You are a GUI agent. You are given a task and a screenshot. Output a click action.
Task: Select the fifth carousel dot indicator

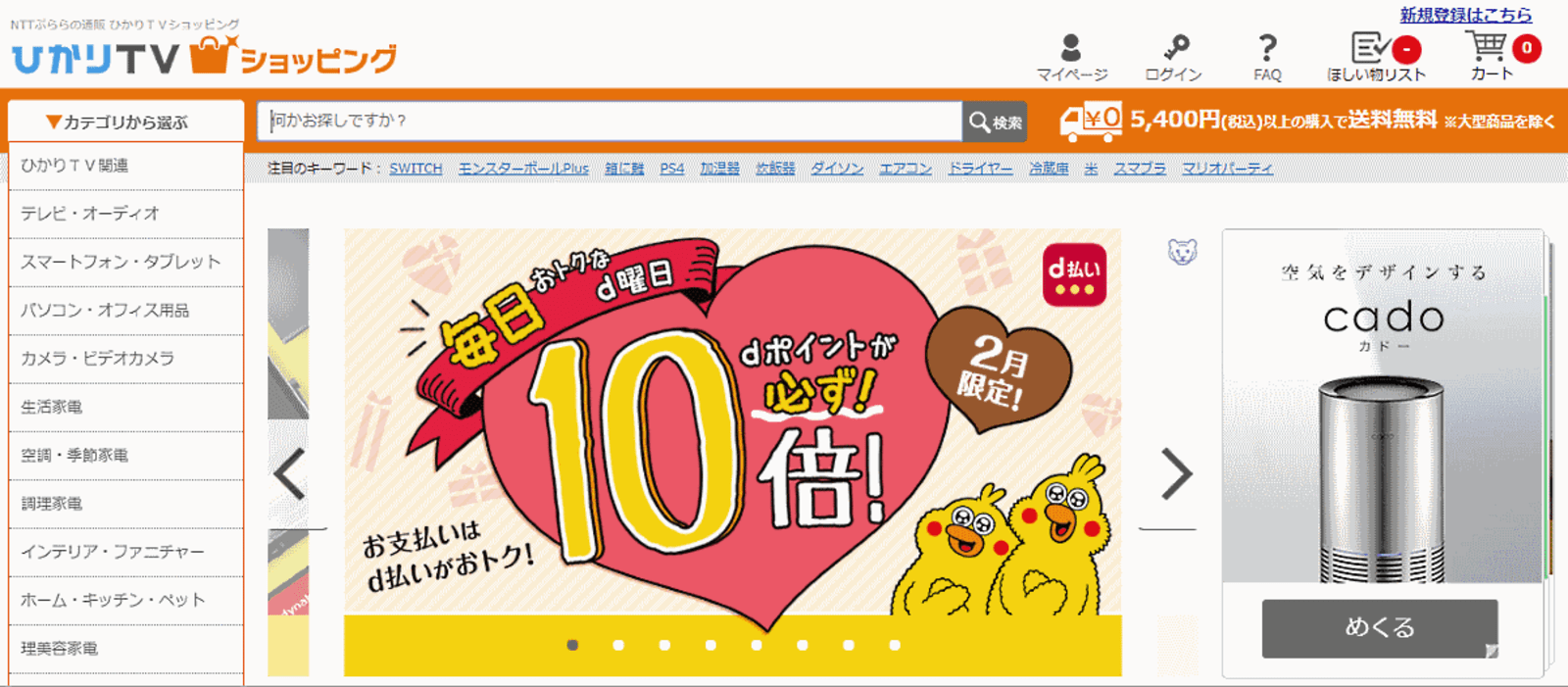(757, 645)
